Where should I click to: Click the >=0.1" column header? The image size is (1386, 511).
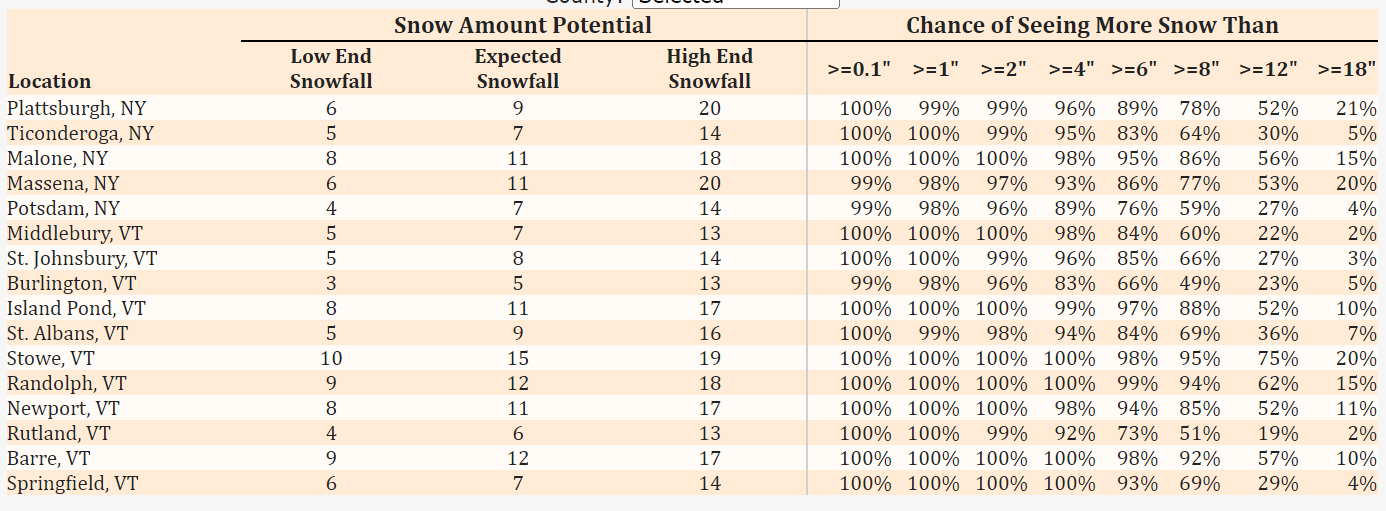click(859, 69)
